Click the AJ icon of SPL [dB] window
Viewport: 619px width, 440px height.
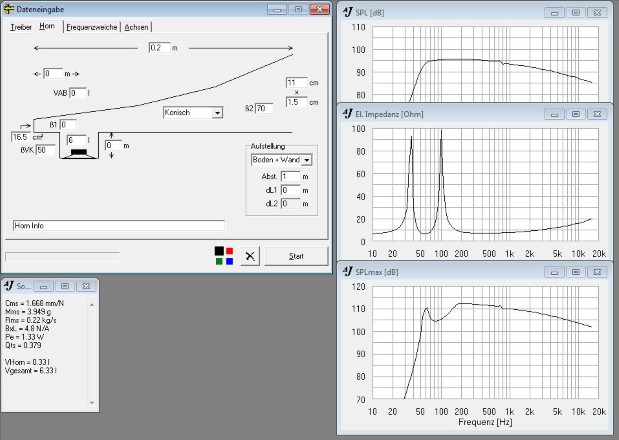pyautogui.click(x=347, y=12)
